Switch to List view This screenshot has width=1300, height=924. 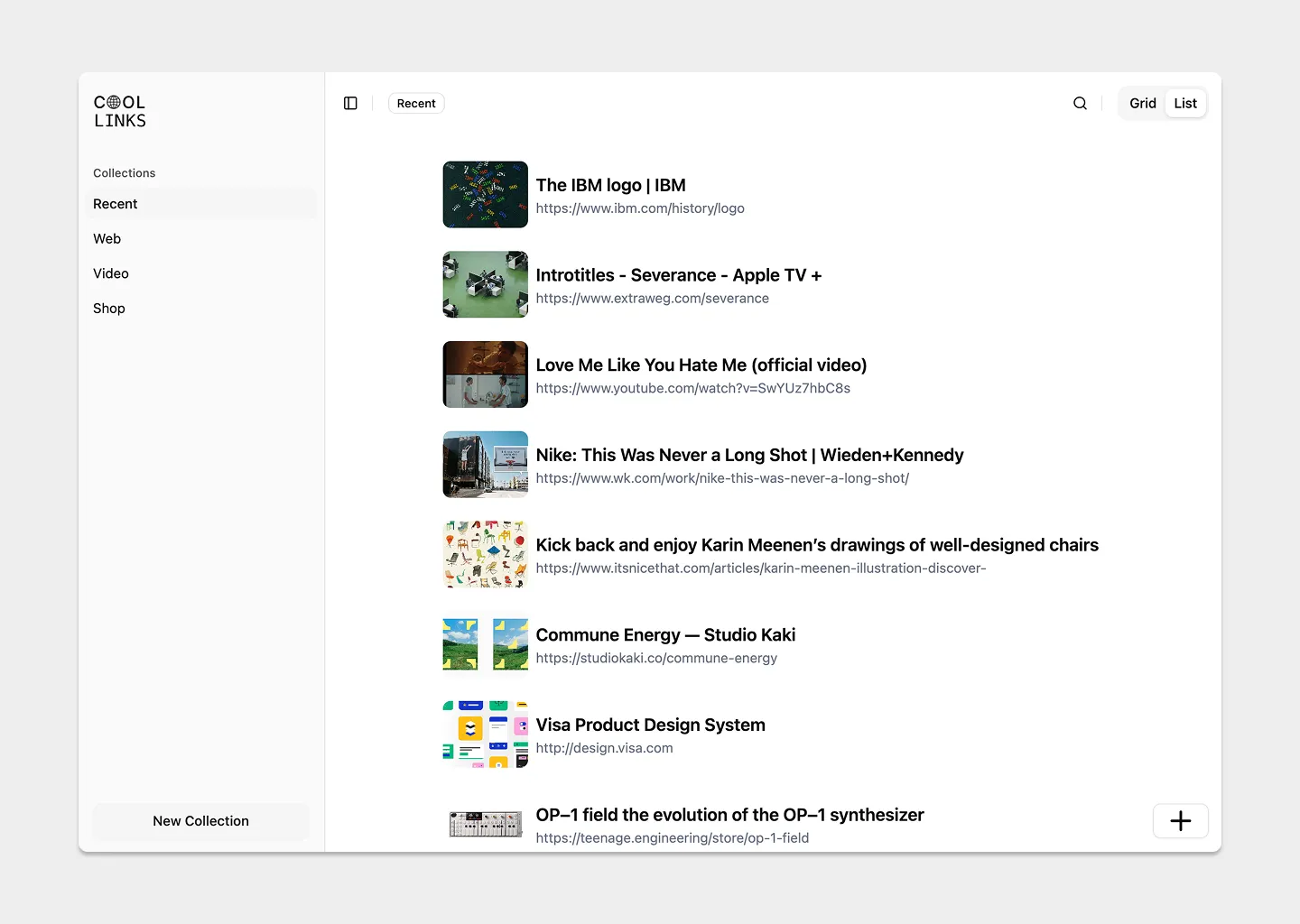[x=1185, y=104]
